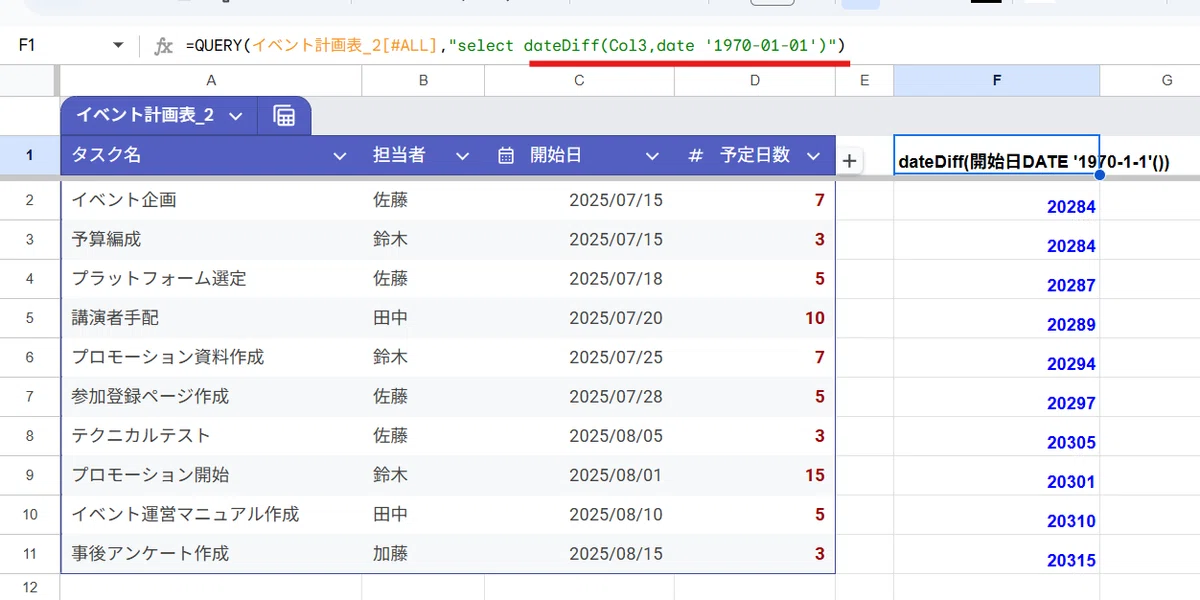Click result cell 20301
Screen dimensions: 1200x600
996,475
